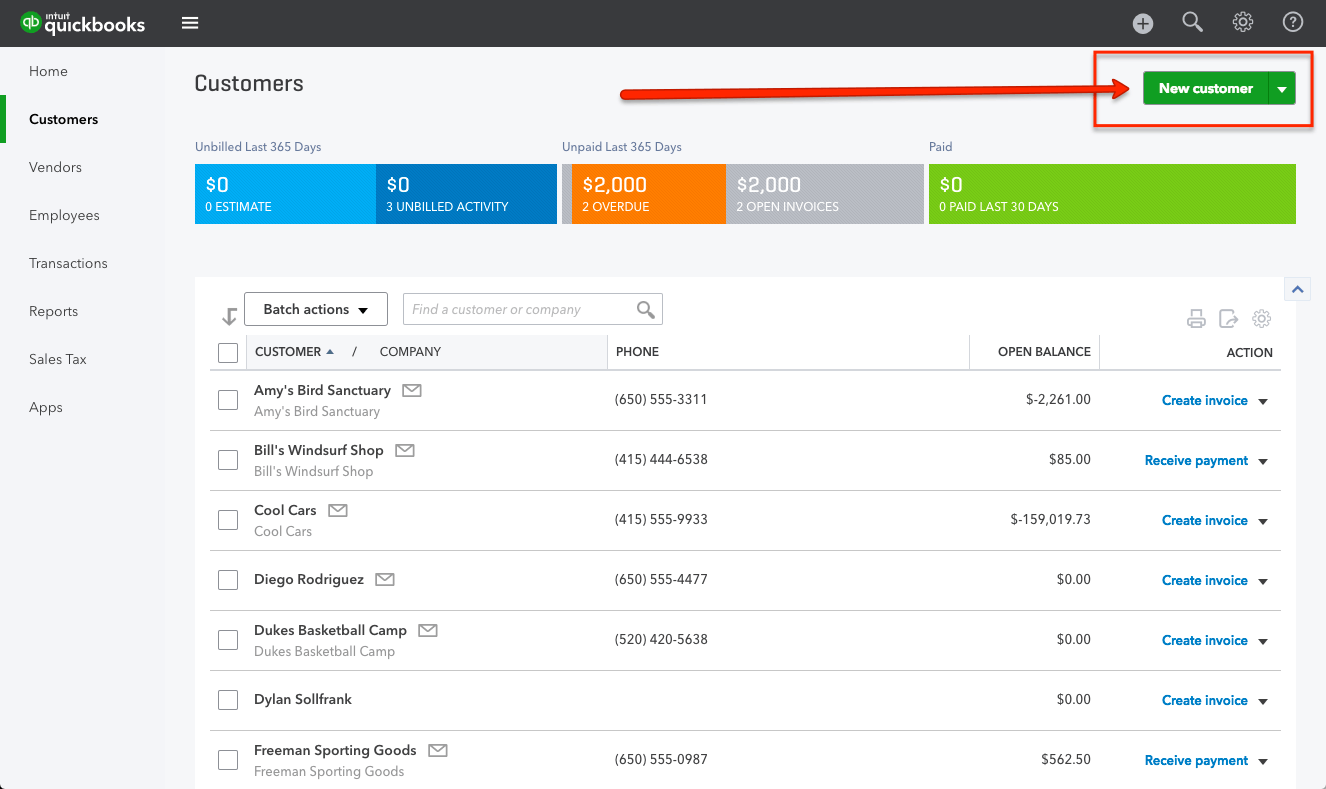This screenshot has height=789, width=1326.
Task: Click the sort arrow beside Batch actions
Action: [229, 316]
